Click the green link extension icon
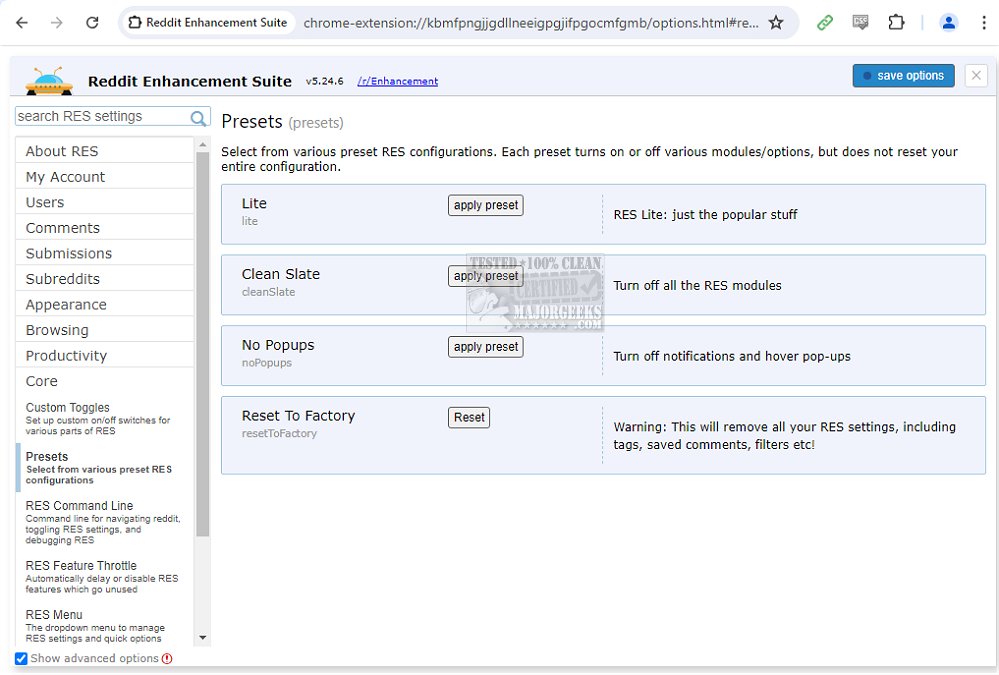This screenshot has height=675, width=999. pyautogui.click(x=825, y=22)
